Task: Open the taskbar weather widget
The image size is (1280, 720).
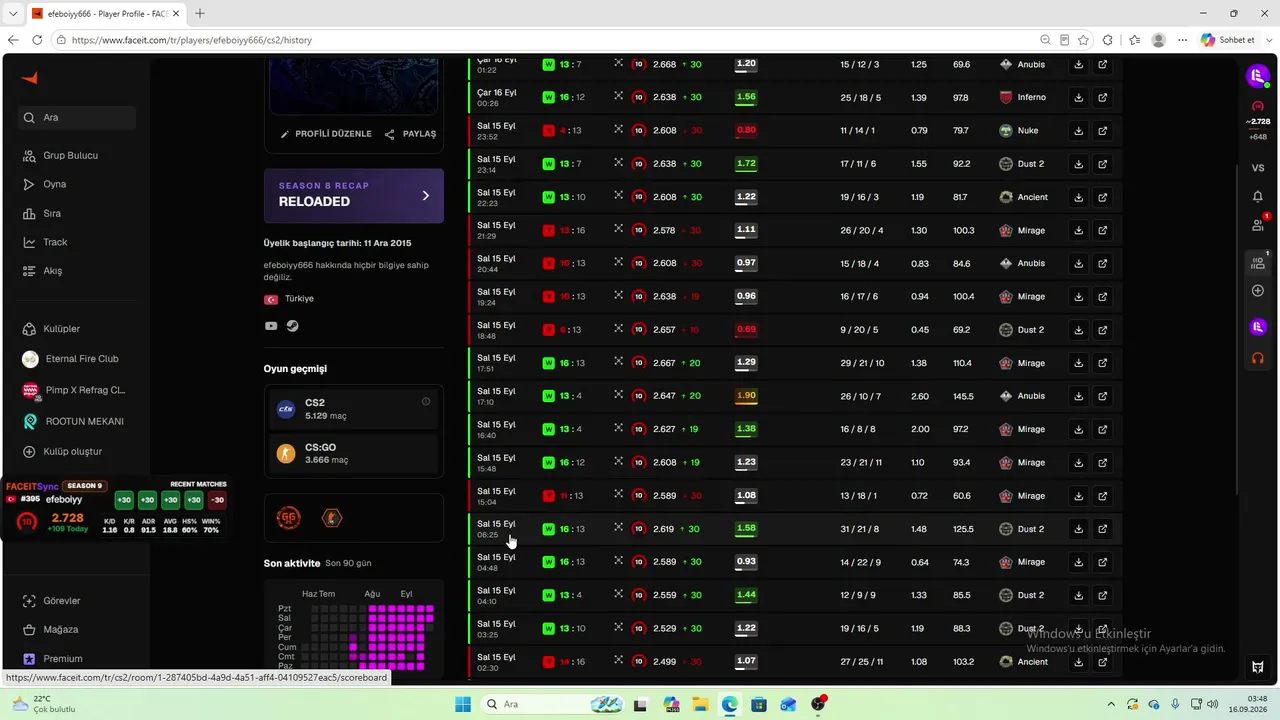Action: (x=42, y=704)
